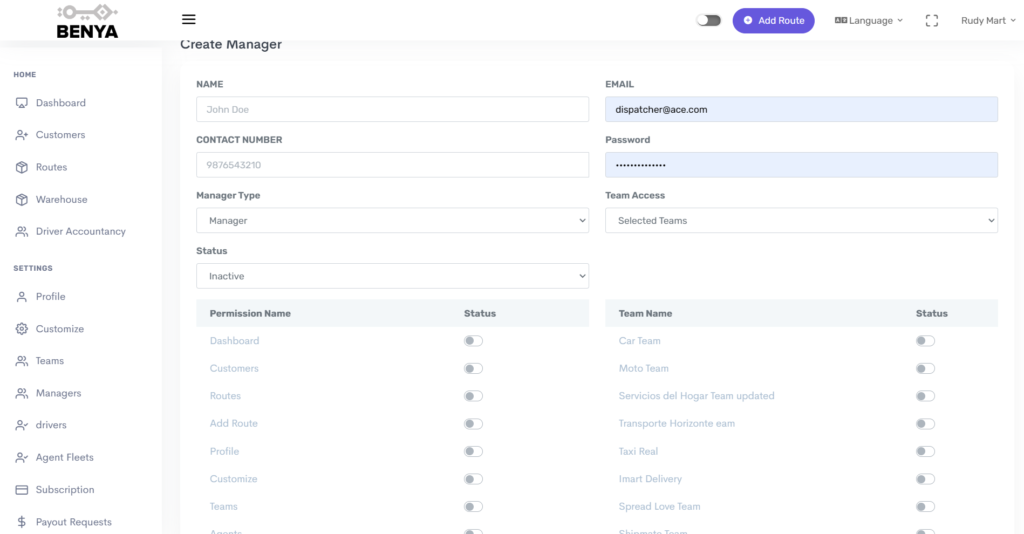Screen dimensions: 1024x534
Task: Open the Language menu in header
Action: (868, 20)
